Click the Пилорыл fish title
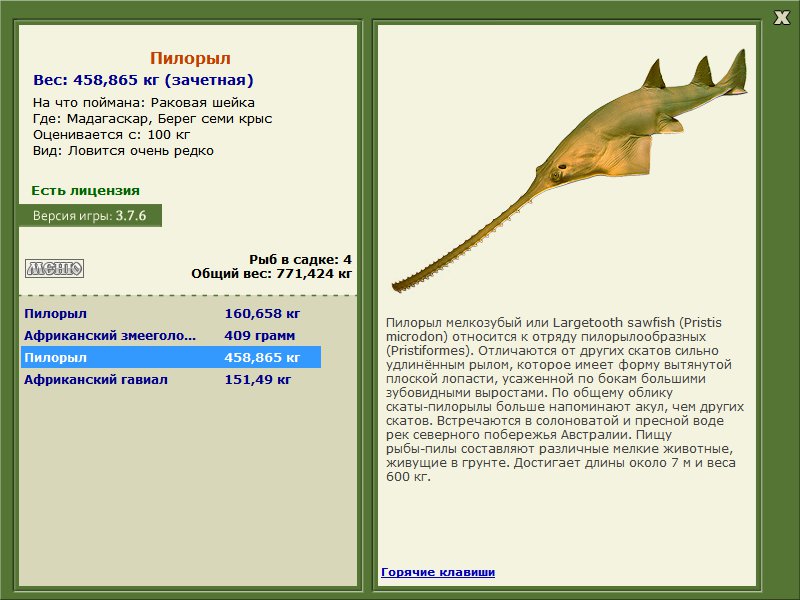 click(190, 58)
